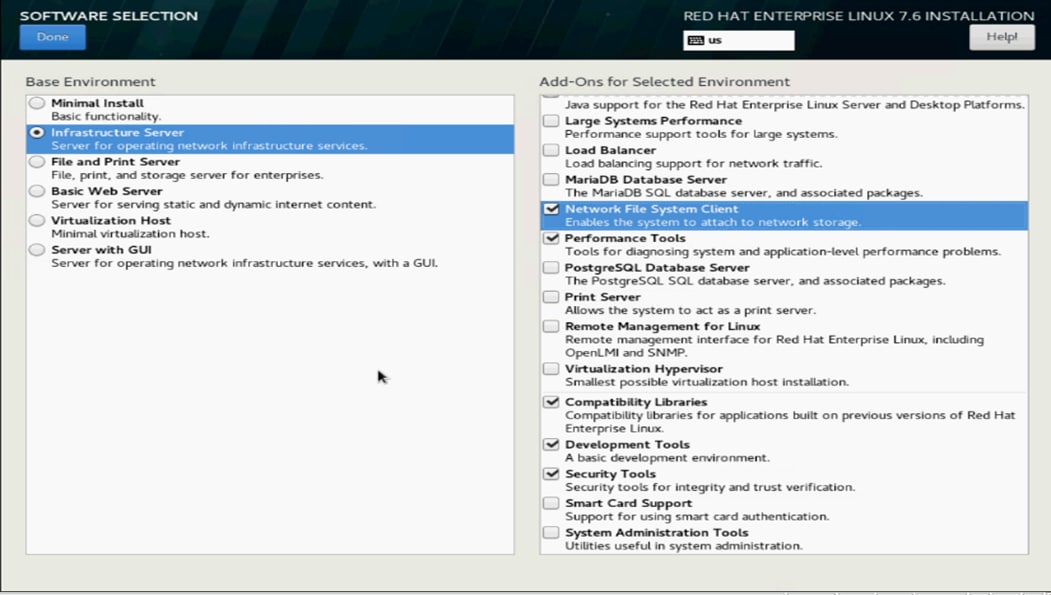This screenshot has height=595, width=1051.
Task: Click the 'SOFTWARE SELECTION' title
Action: (x=109, y=15)
